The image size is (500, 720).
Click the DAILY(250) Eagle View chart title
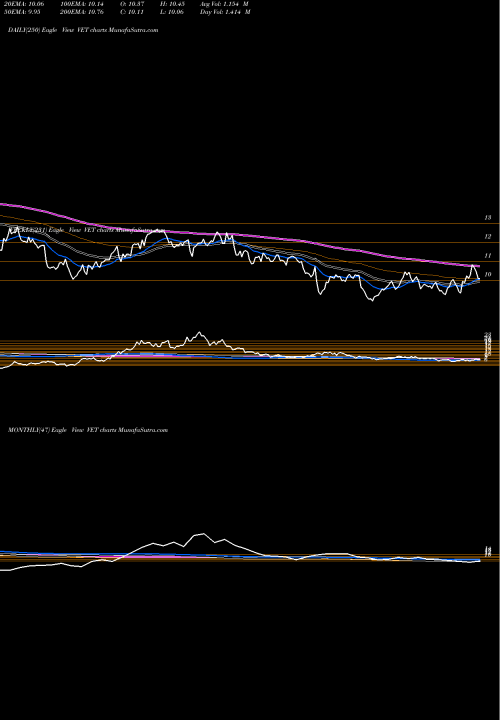(x=83, y=30)
